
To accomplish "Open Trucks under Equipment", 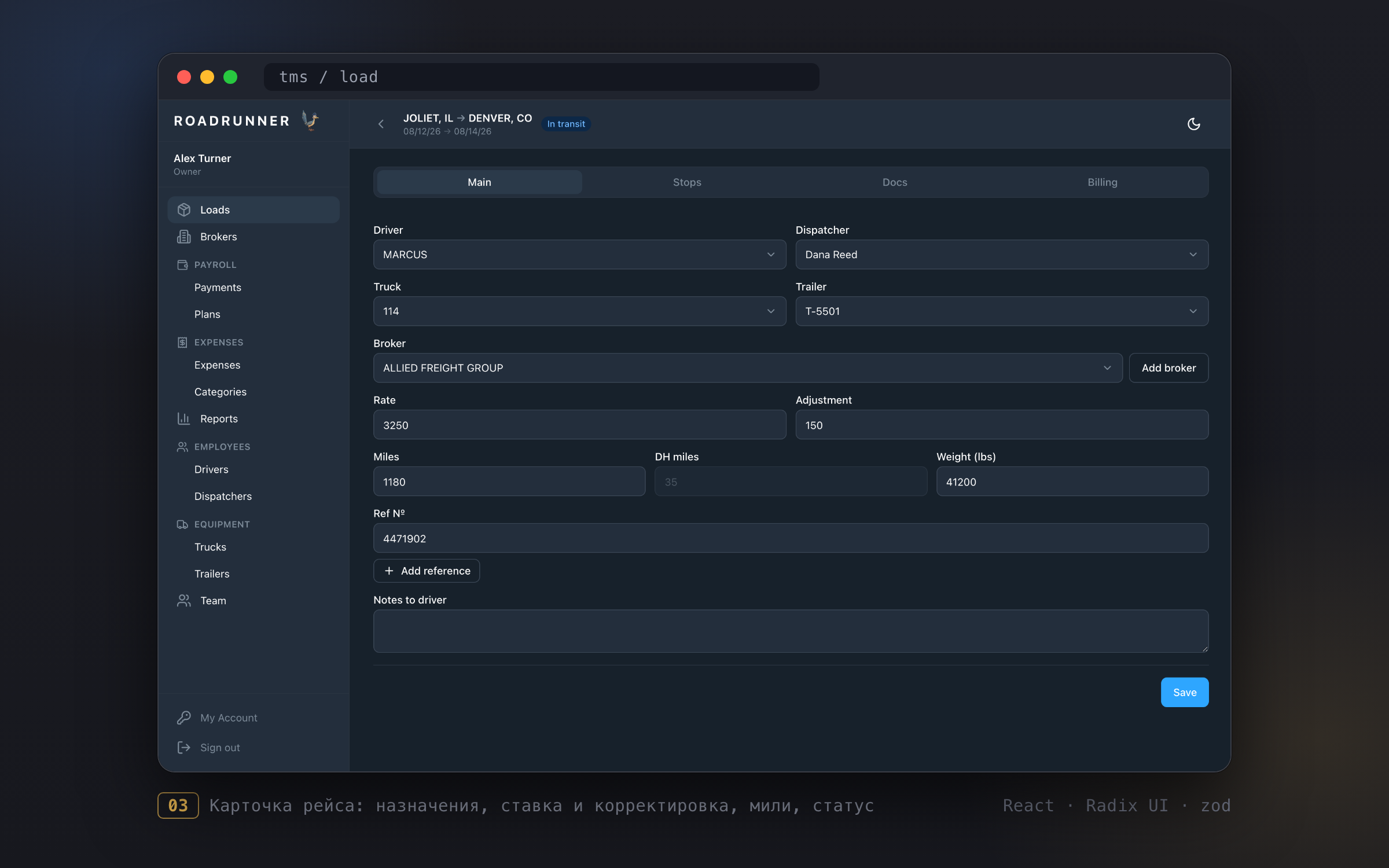I will tap(210, 547).
